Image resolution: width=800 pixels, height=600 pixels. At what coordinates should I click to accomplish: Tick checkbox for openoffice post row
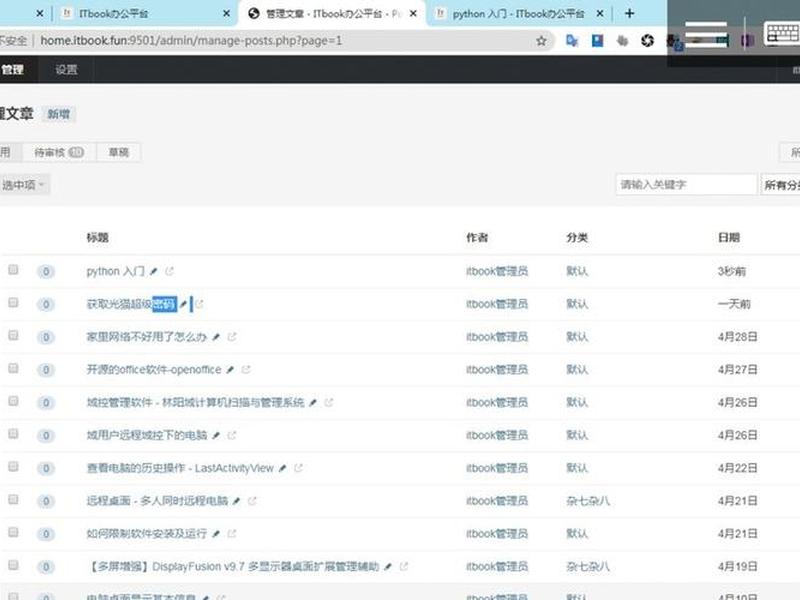(x=13, y=368)
